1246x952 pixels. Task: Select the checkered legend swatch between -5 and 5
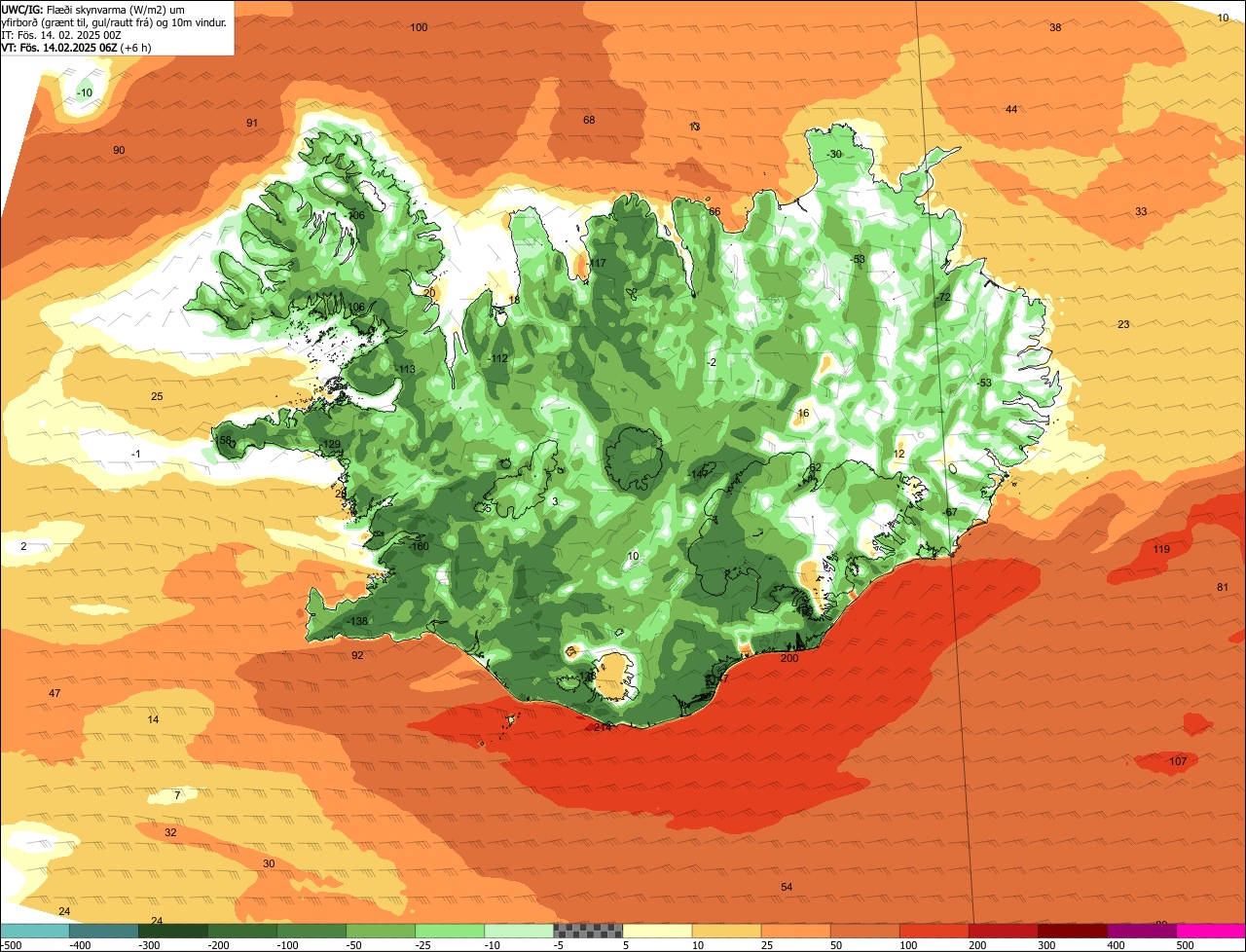tap(587, 931)
